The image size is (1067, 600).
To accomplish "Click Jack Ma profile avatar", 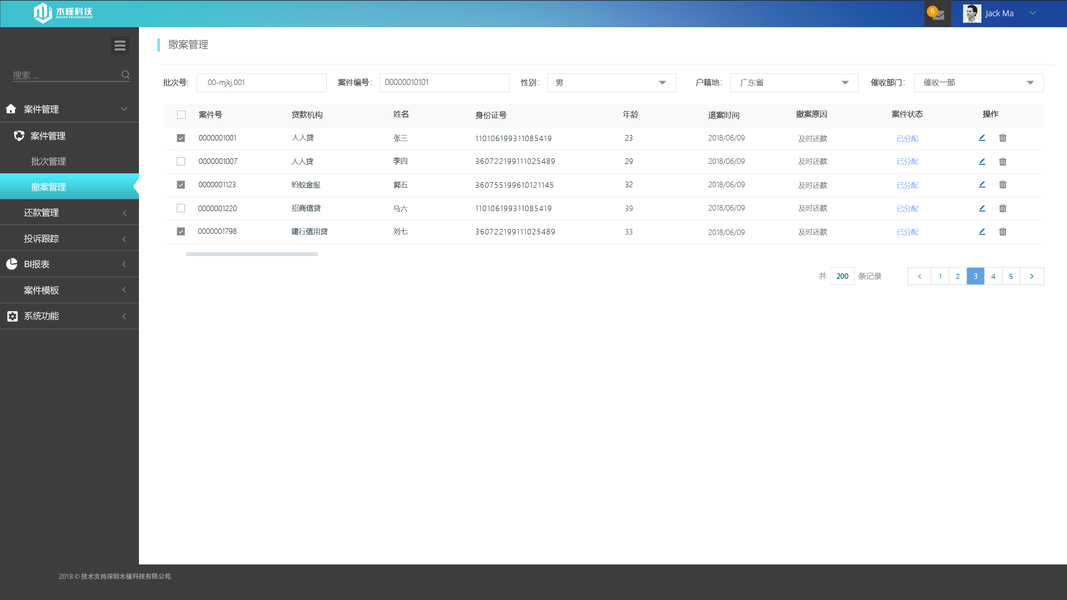I will [x=972, y=14].
